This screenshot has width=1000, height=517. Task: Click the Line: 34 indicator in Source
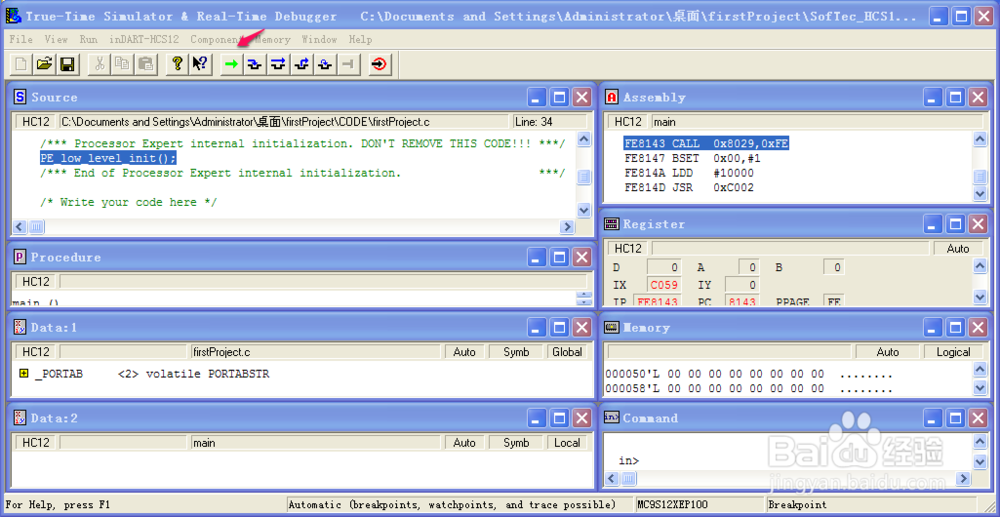(548, 121)
